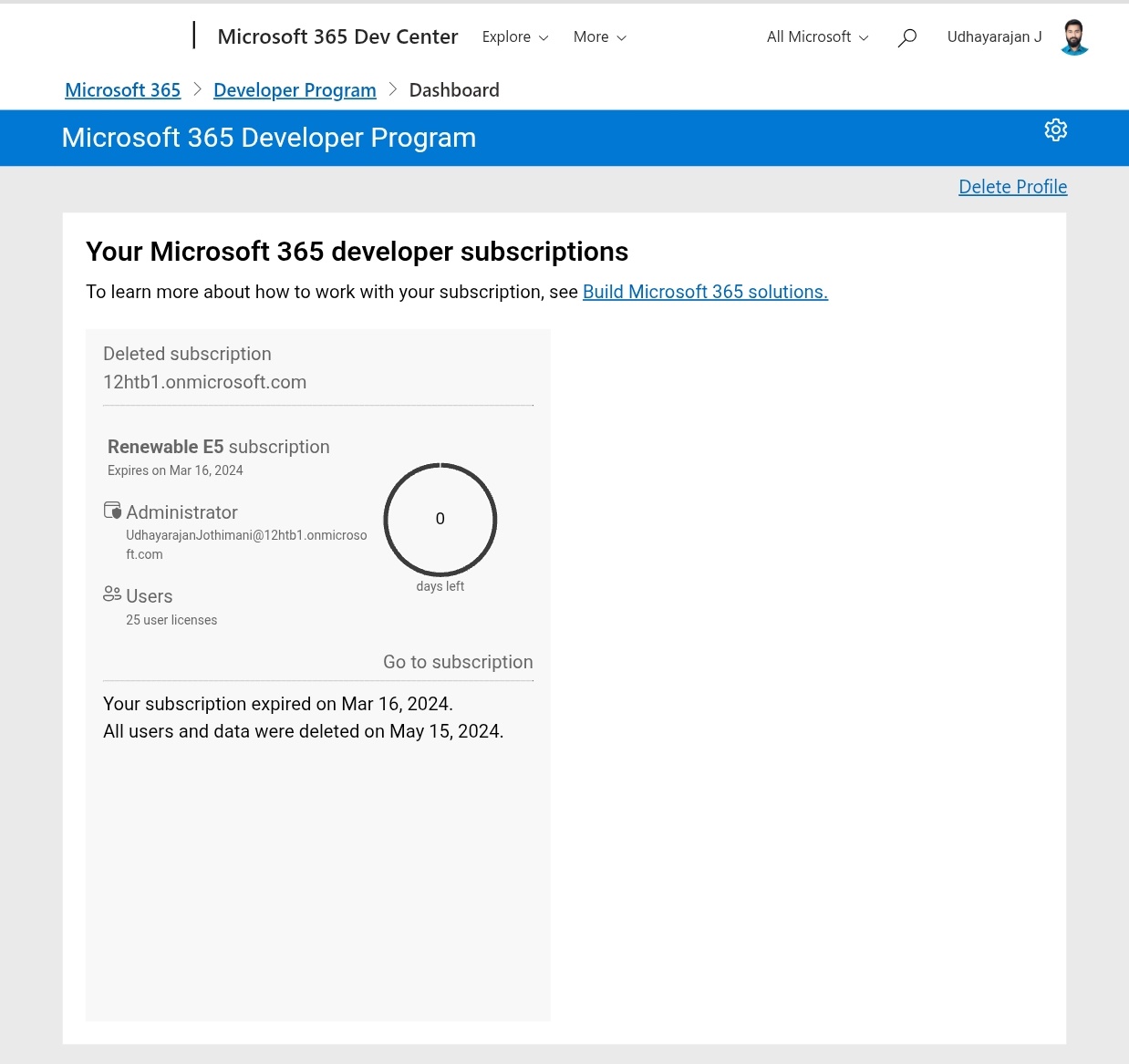Click the first breadcrumb chevron after Microsoft 365

pos(197,89)
